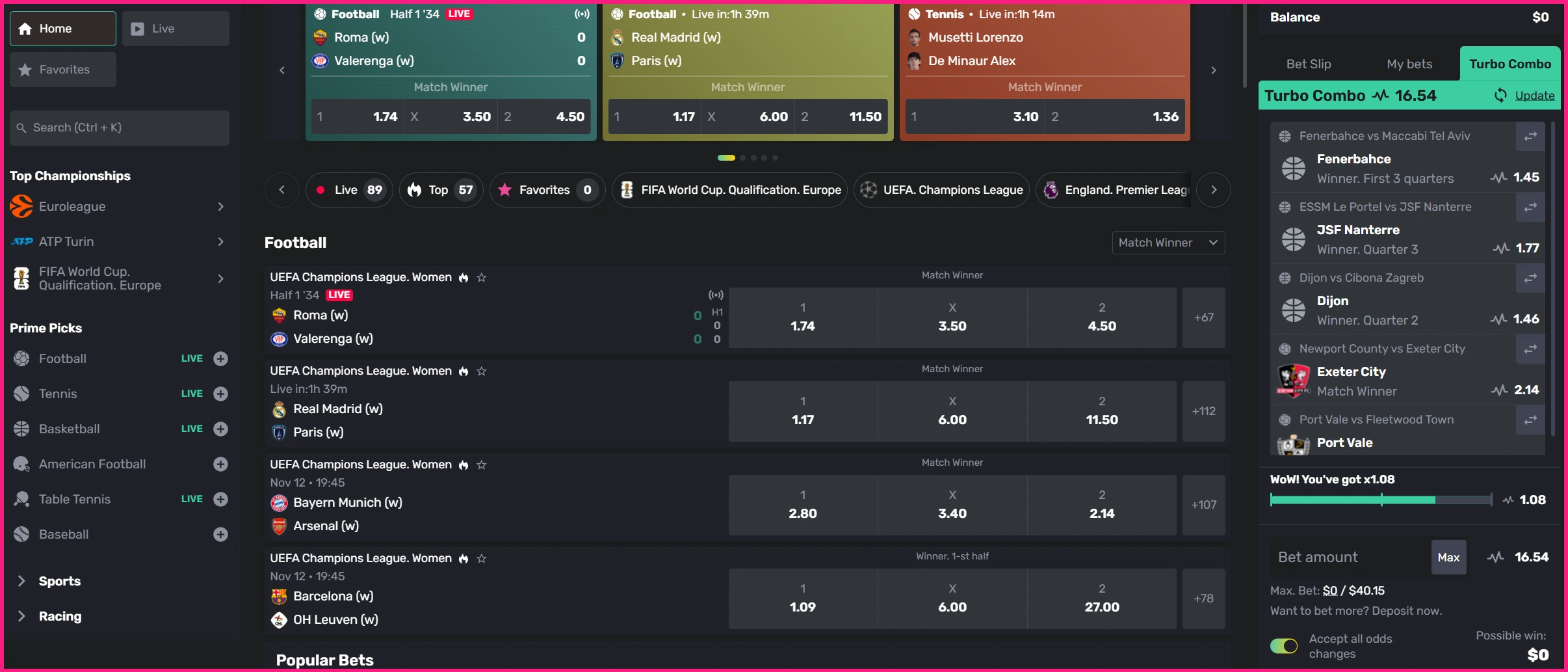Open the Favorites sidebar tab
This screenshot has height=672, width=1568.
pyautogui.click(x=63, y=70)
